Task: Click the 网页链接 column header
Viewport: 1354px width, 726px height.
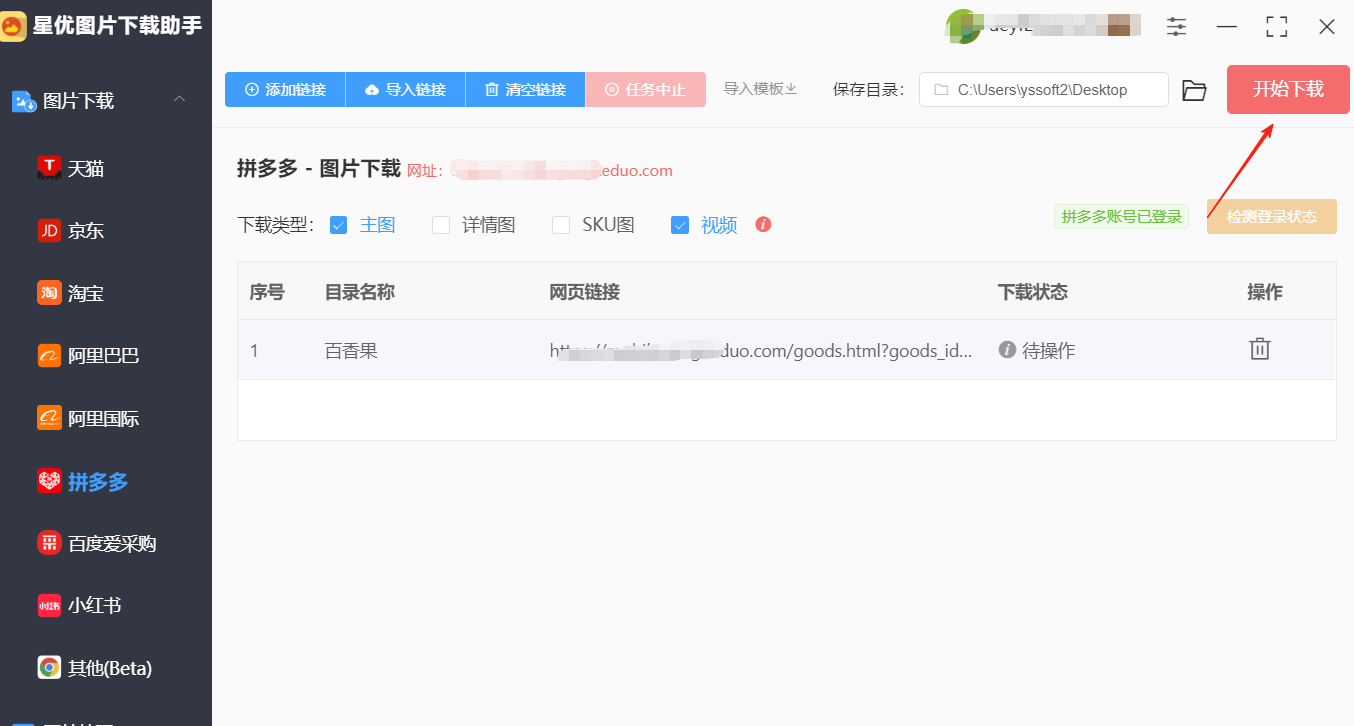Action: (585, 292)
